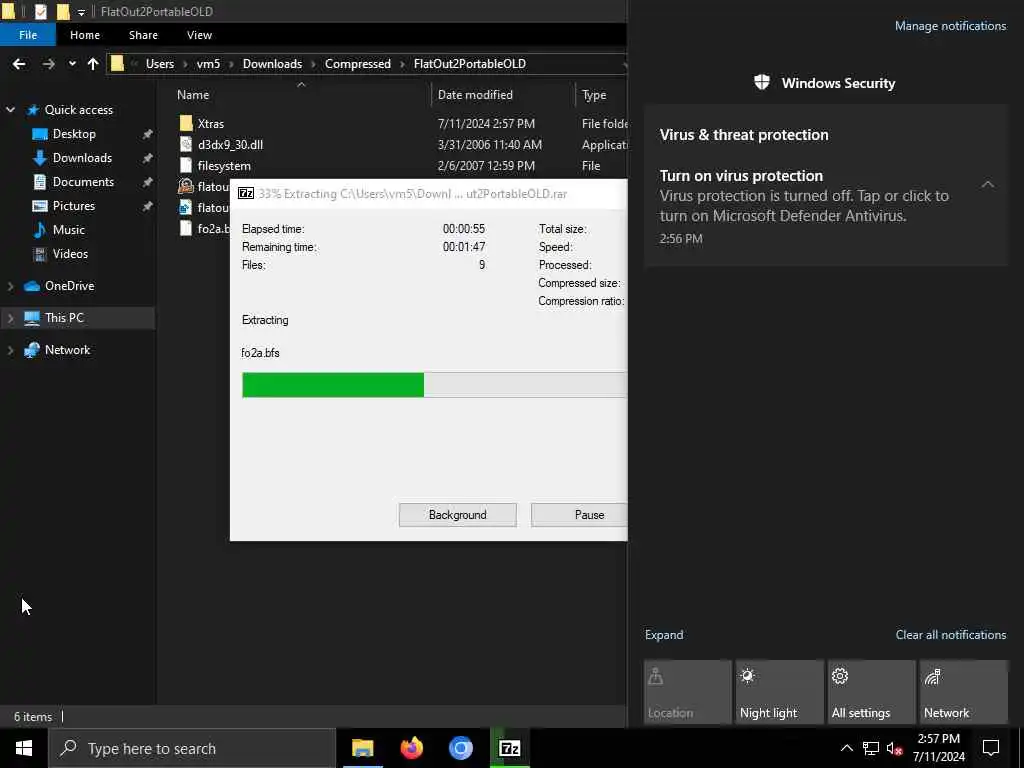Click the 7-Zip taskbar icon
Image resolution: width=1024 pixels, height=768 pixels.
[509, 748]
